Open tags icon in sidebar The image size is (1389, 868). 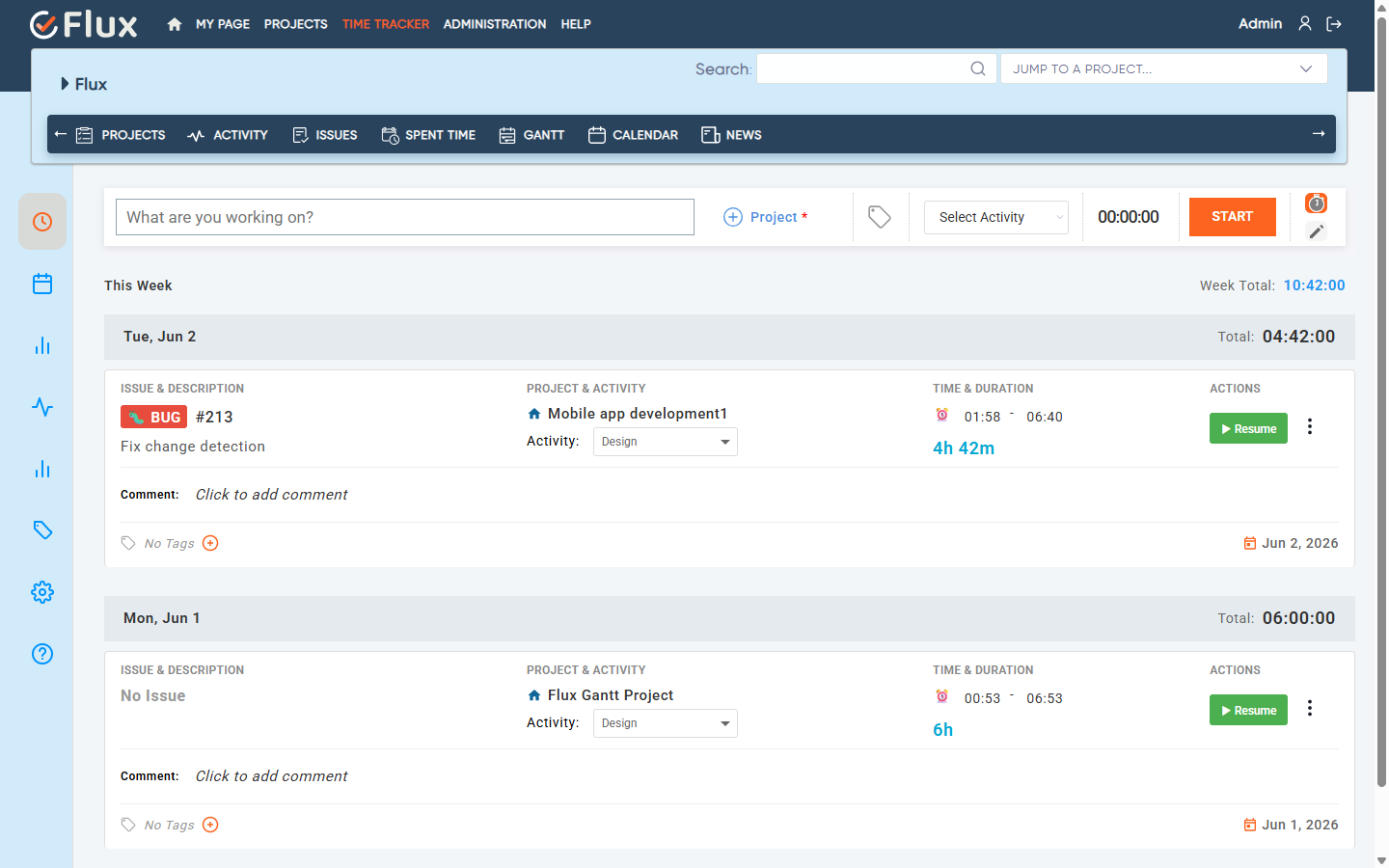42,530
